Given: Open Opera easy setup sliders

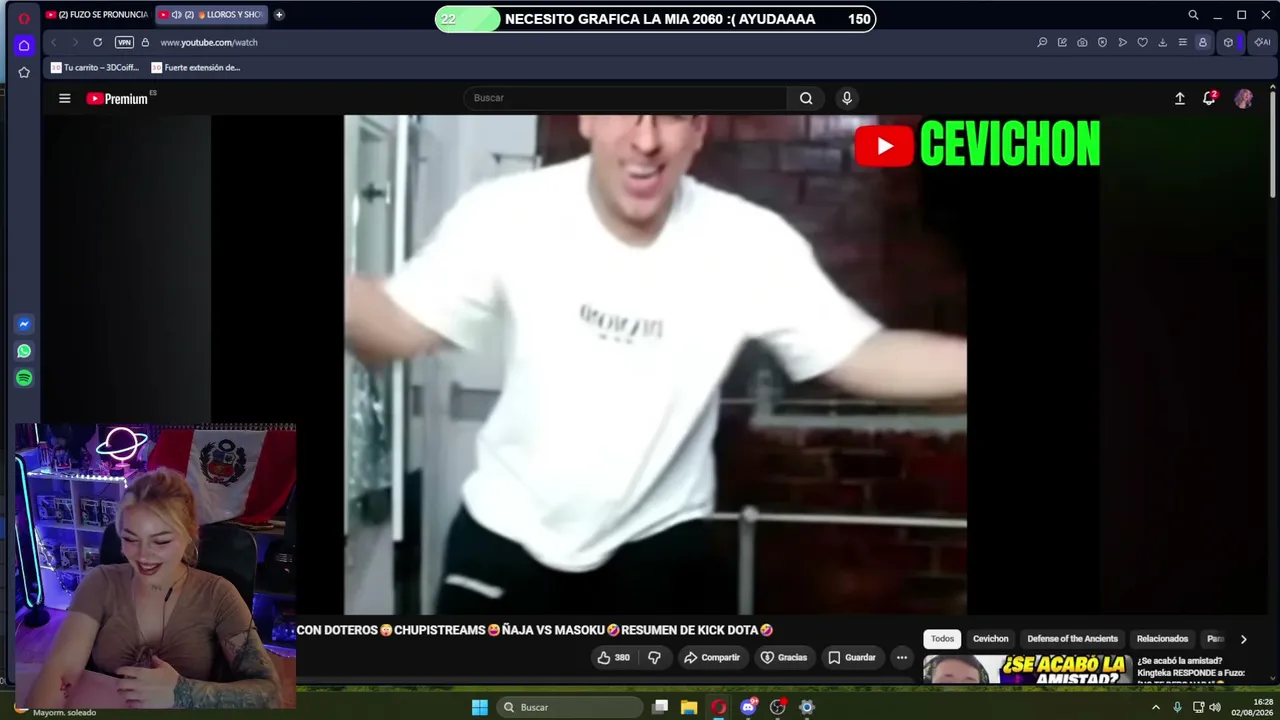Looking at the screenshot, I should pos(1182,42).
